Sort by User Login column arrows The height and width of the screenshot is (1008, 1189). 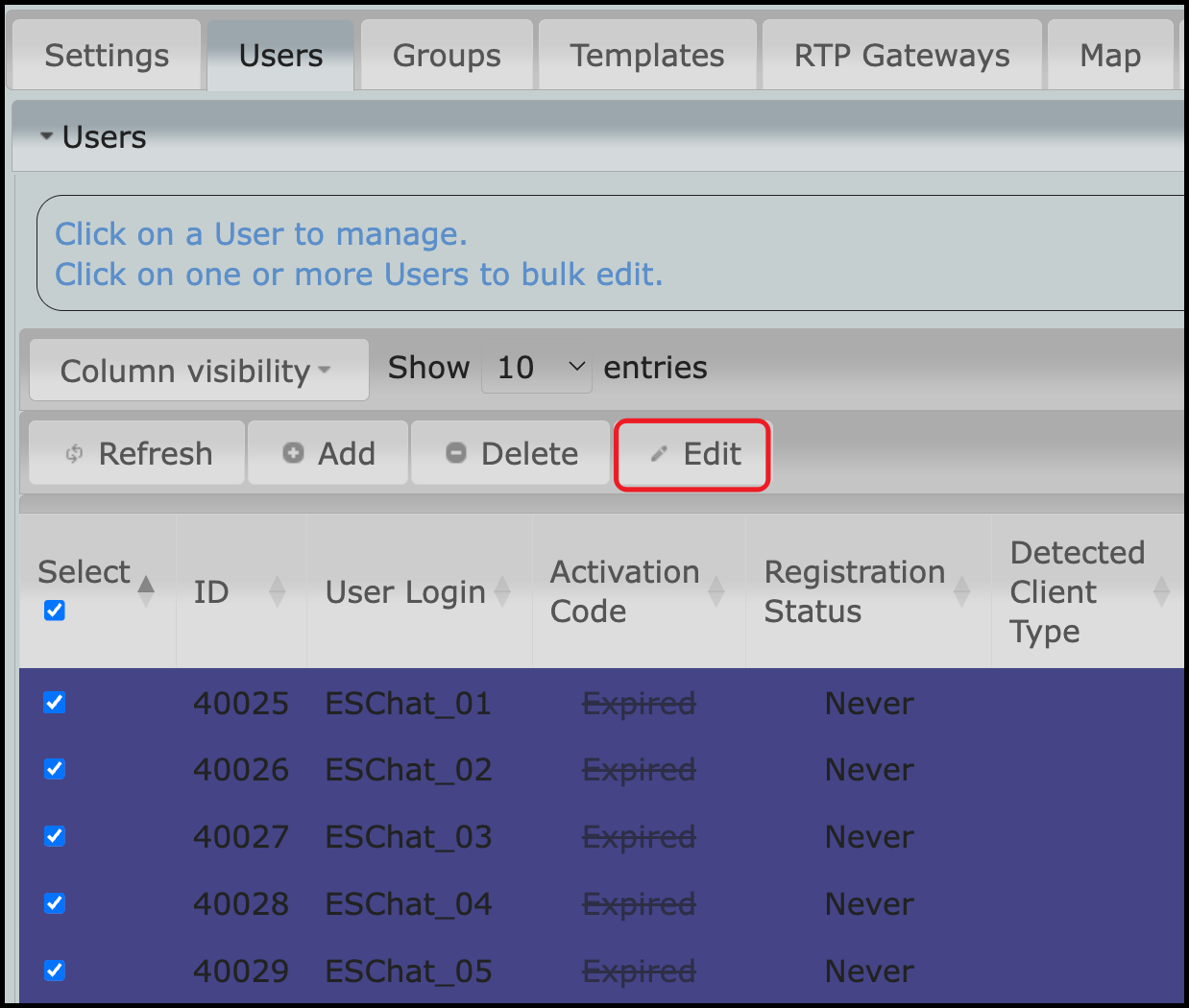(x=501, y=591)
